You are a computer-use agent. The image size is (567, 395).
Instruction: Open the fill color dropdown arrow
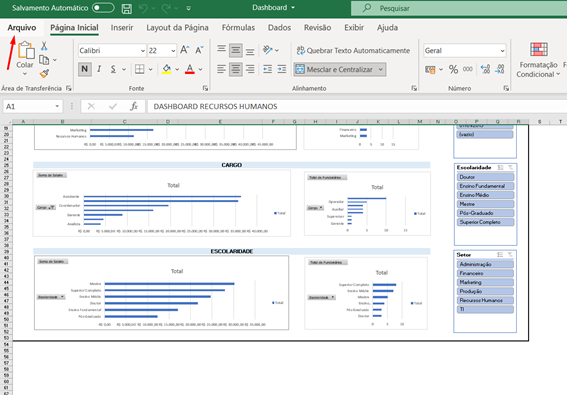[177, 69]
